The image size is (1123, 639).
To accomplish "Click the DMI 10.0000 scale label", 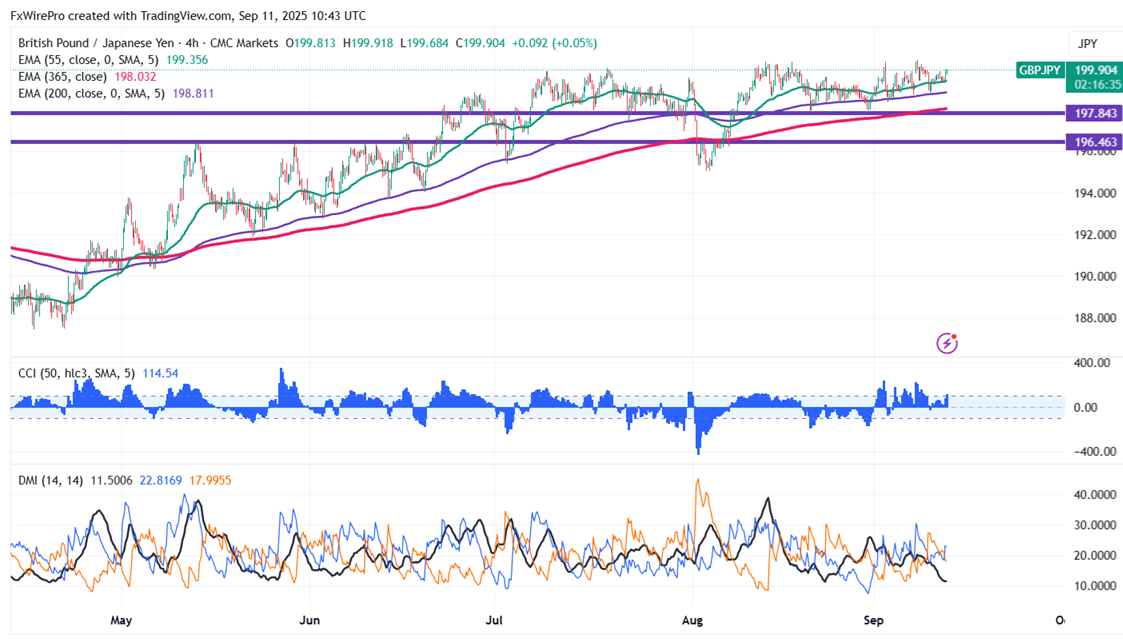I will pyautogui.click(x=1095, y=586).
